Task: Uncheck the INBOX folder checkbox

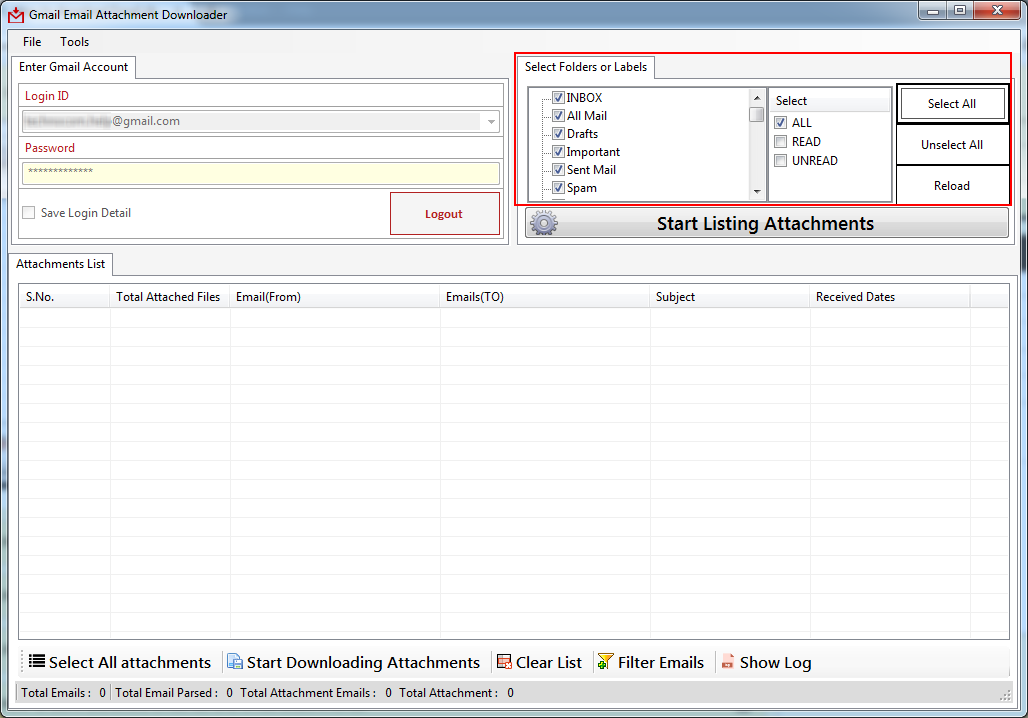Action: tap(558, 98)
